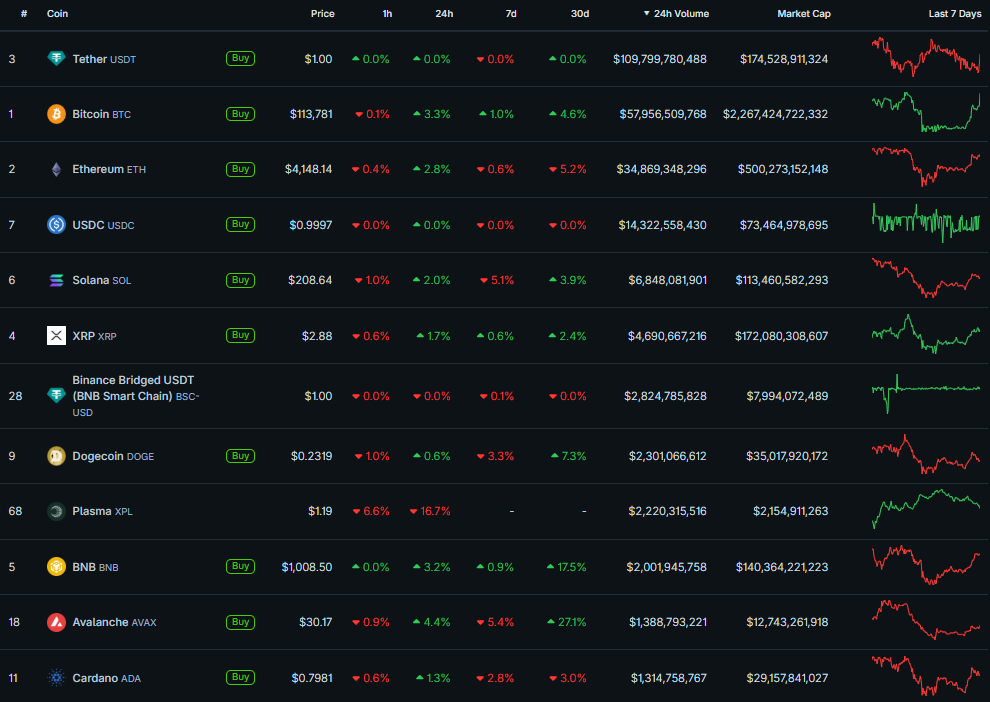990x702 pixels.
Task: Buy Cardano using its Buy button
Action: coord(241,677)
